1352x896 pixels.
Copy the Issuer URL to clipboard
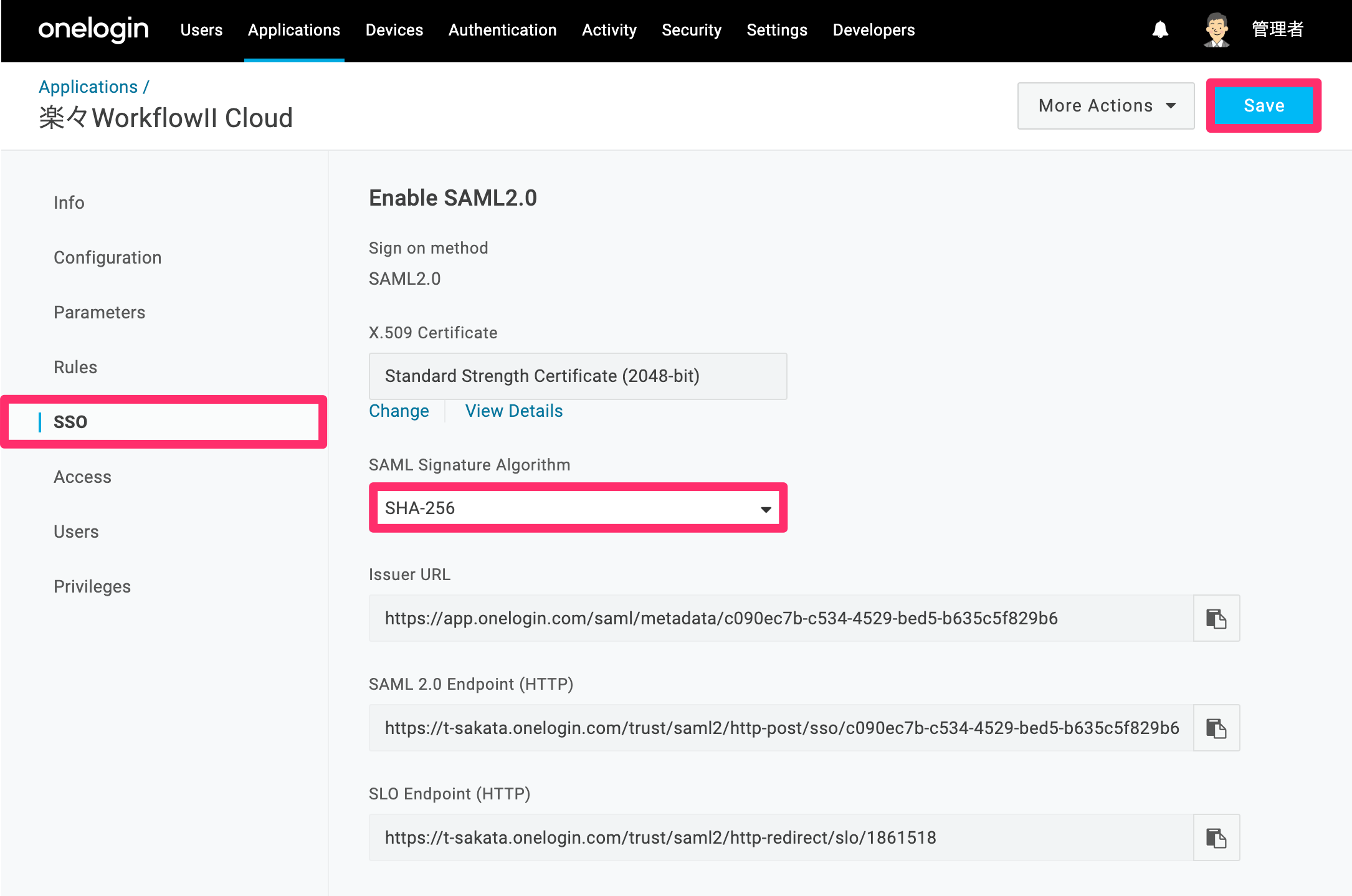point(1216,618)
